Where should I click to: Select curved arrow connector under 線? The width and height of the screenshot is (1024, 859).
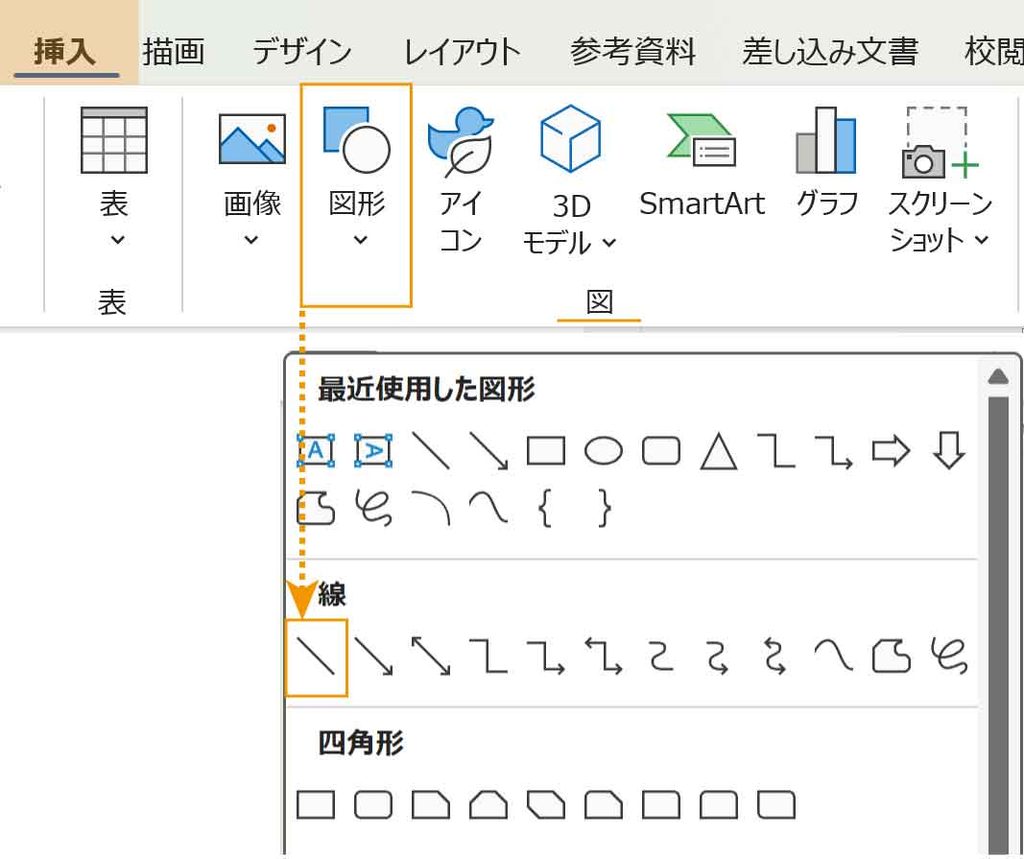(x=718, y=656)
